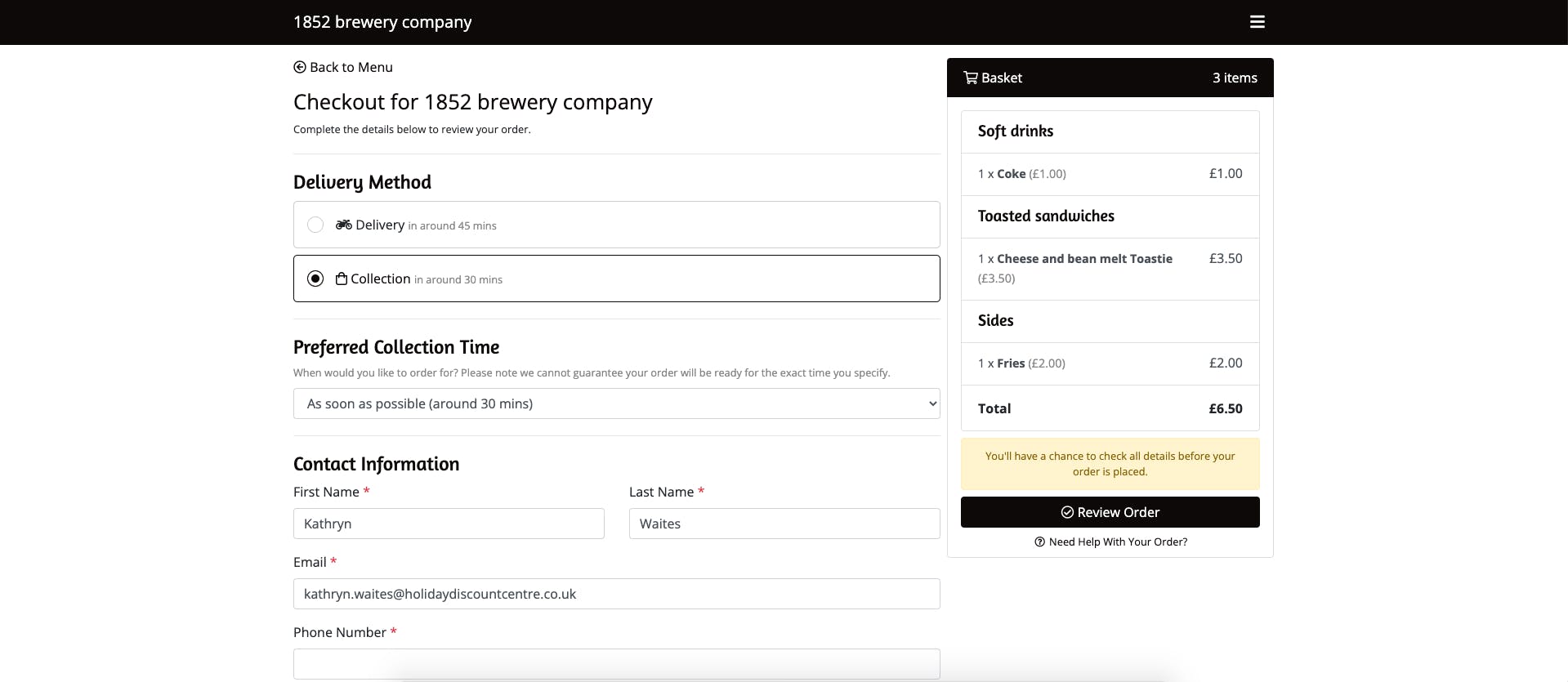Click the Collection bag icon
1568x682 pixels.
[342, 279]
